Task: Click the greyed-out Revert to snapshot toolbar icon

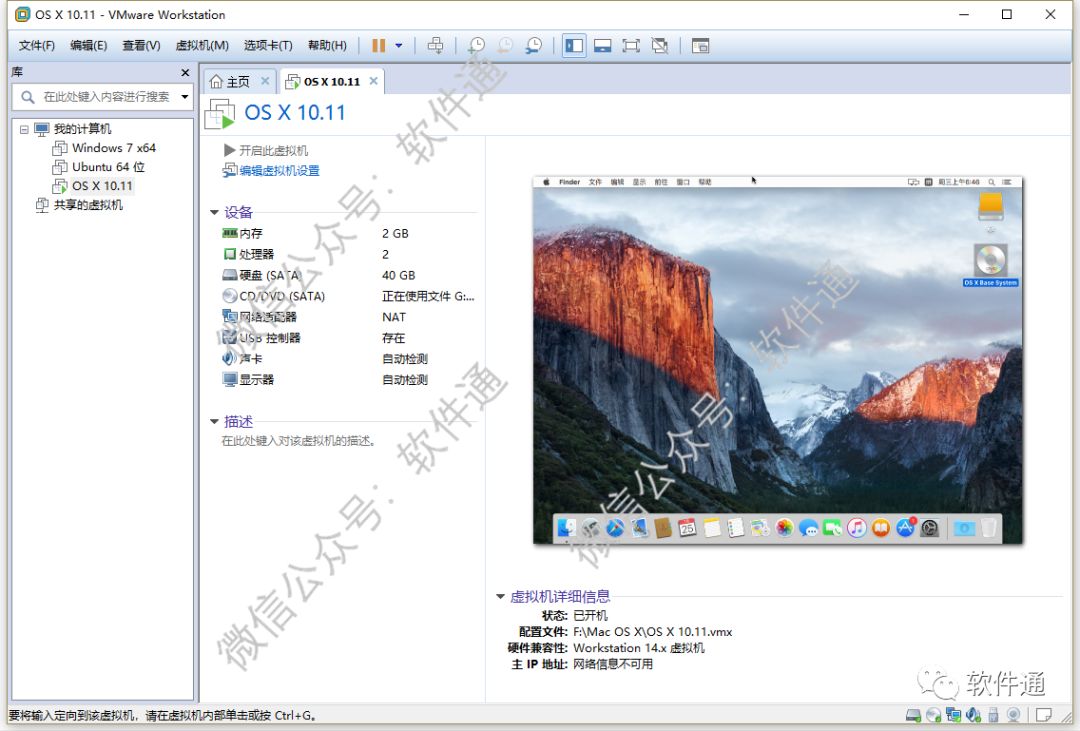Action: coord(505,45)
